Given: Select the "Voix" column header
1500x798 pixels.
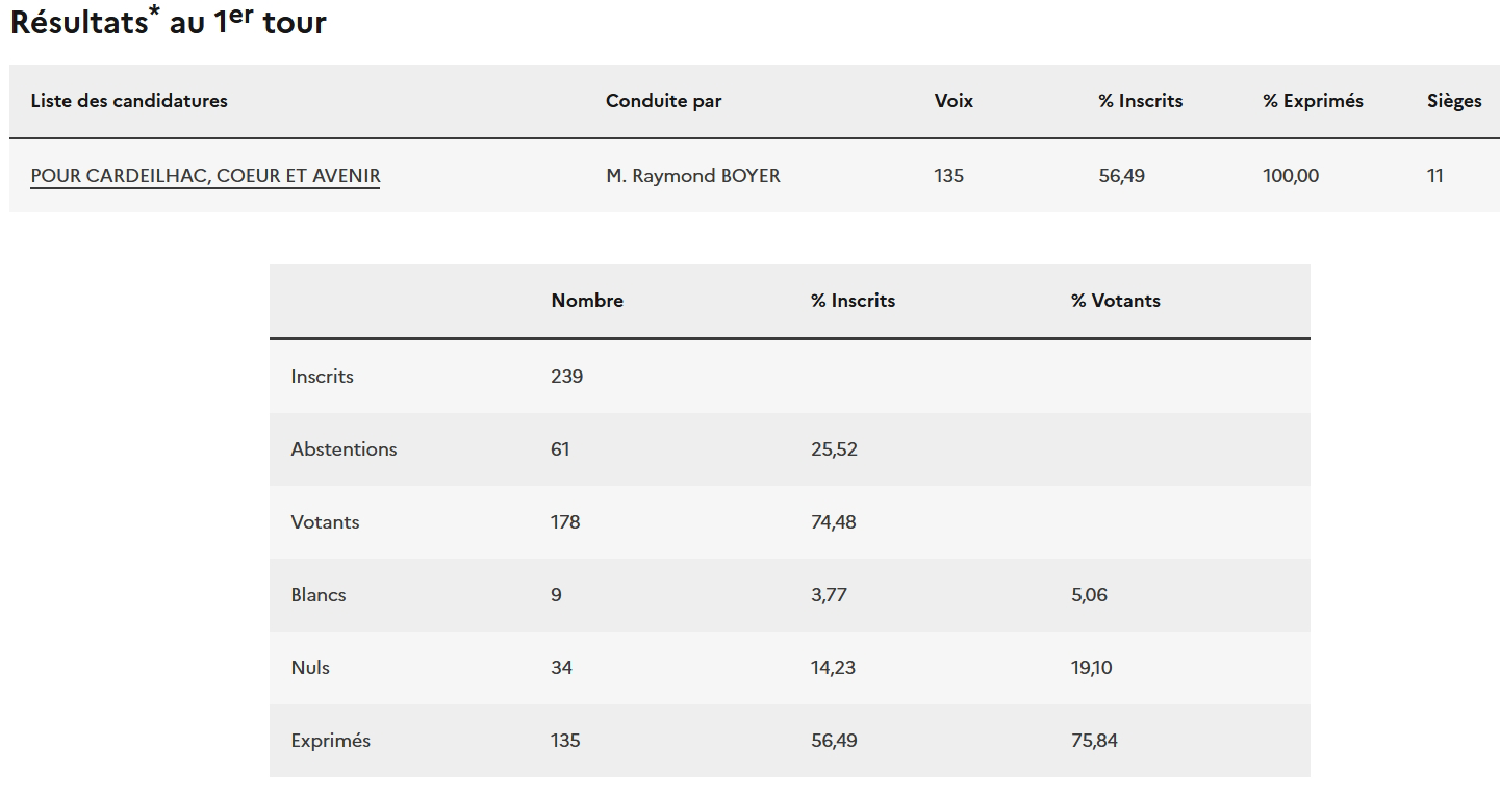Looking at the screenshot, I should pyautogui.click(x=953, y=101).
